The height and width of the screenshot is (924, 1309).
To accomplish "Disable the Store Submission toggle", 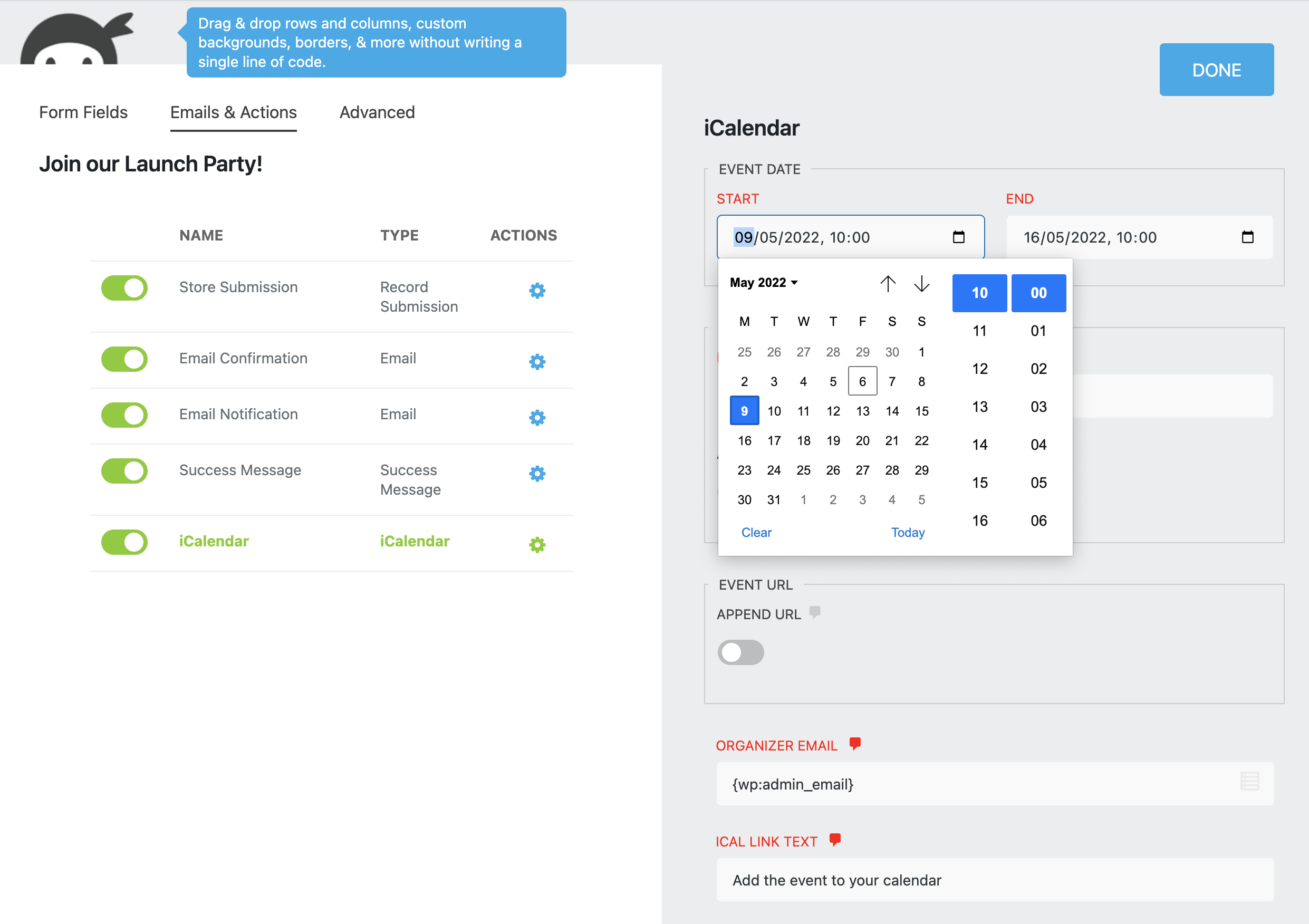I will coord(124,288).
